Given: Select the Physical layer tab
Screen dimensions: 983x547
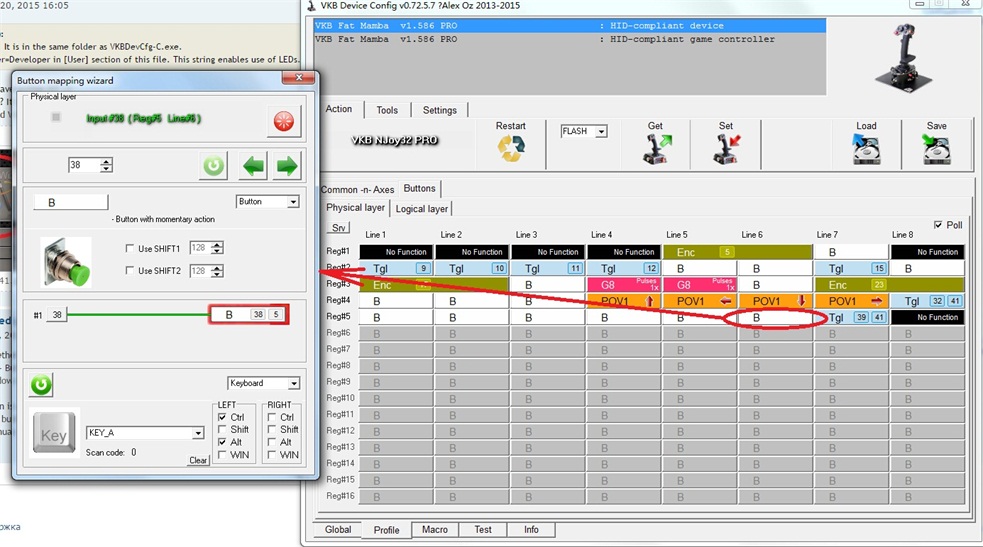Looking at the screenshot, I should point(355,207).
